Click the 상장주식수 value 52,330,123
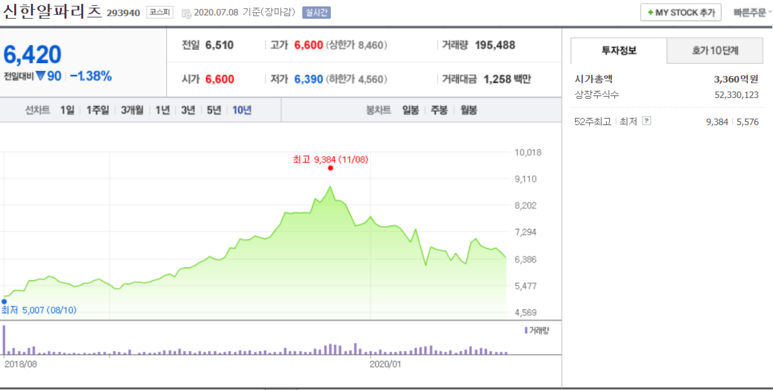 pos(737,95)
